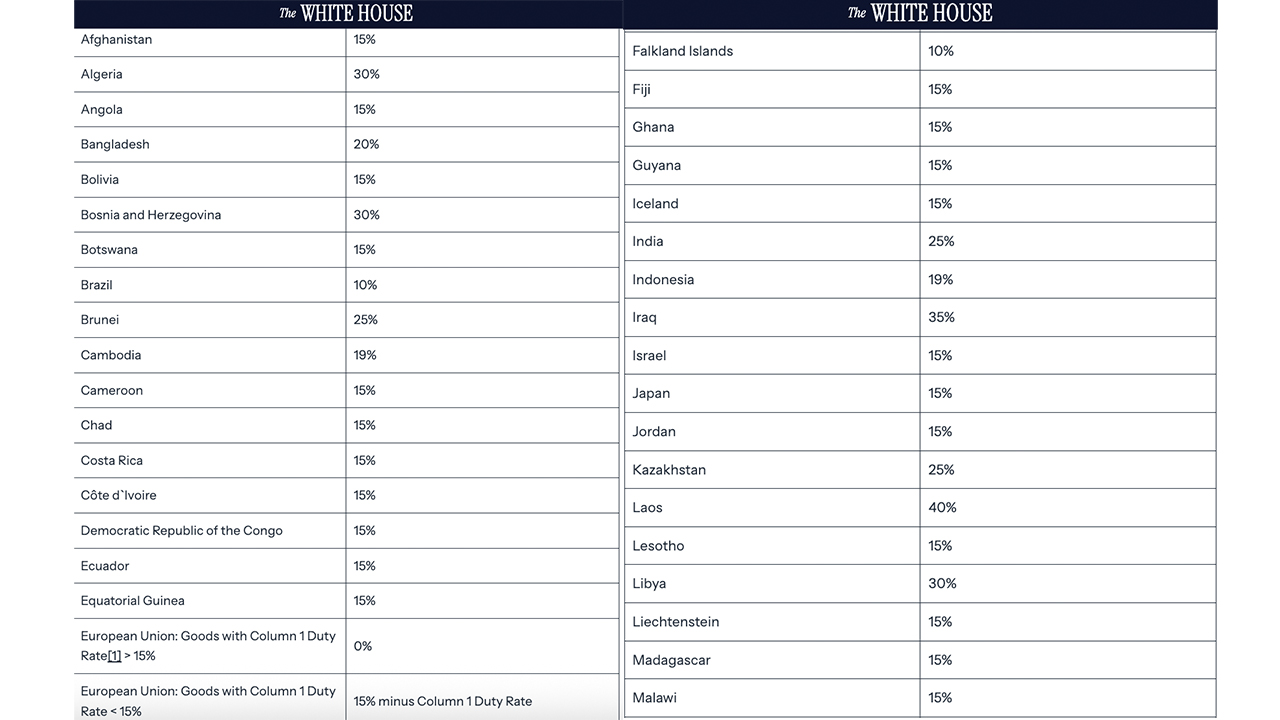Click the Indonesia row name

pyautogui.click(x=663, y=280)
